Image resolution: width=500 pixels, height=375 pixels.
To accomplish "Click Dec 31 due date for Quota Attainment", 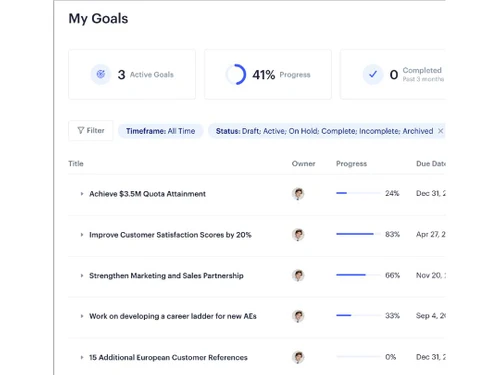I will 431,193.
